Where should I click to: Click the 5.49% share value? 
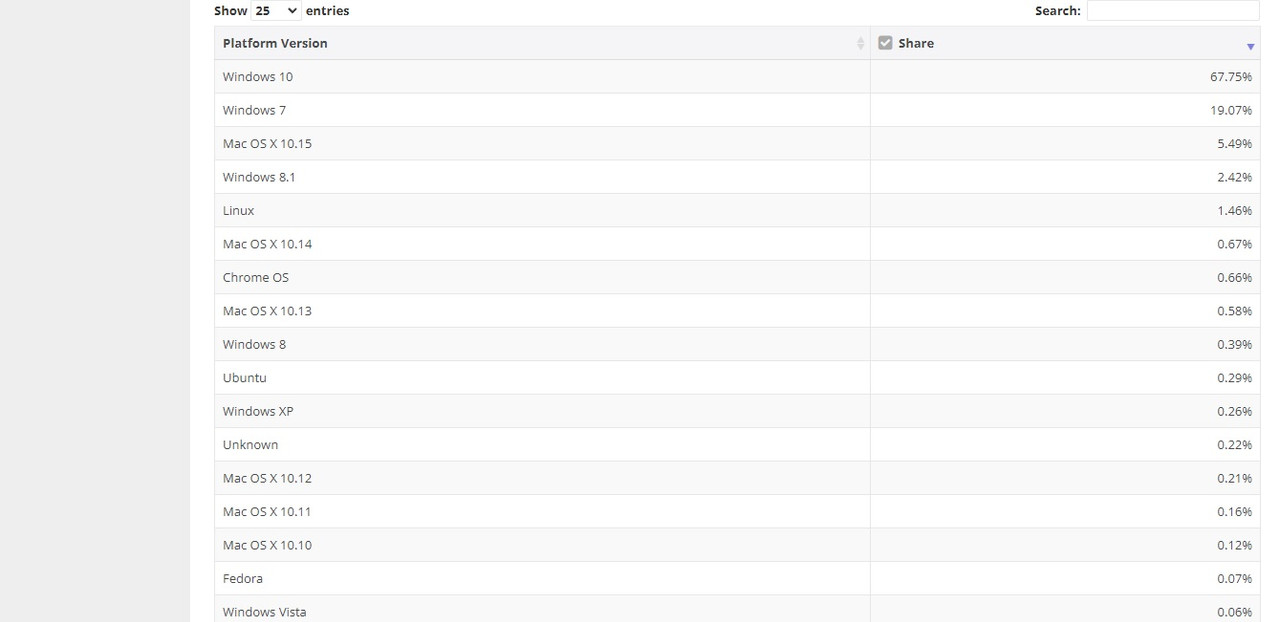tap(1235, 144)
